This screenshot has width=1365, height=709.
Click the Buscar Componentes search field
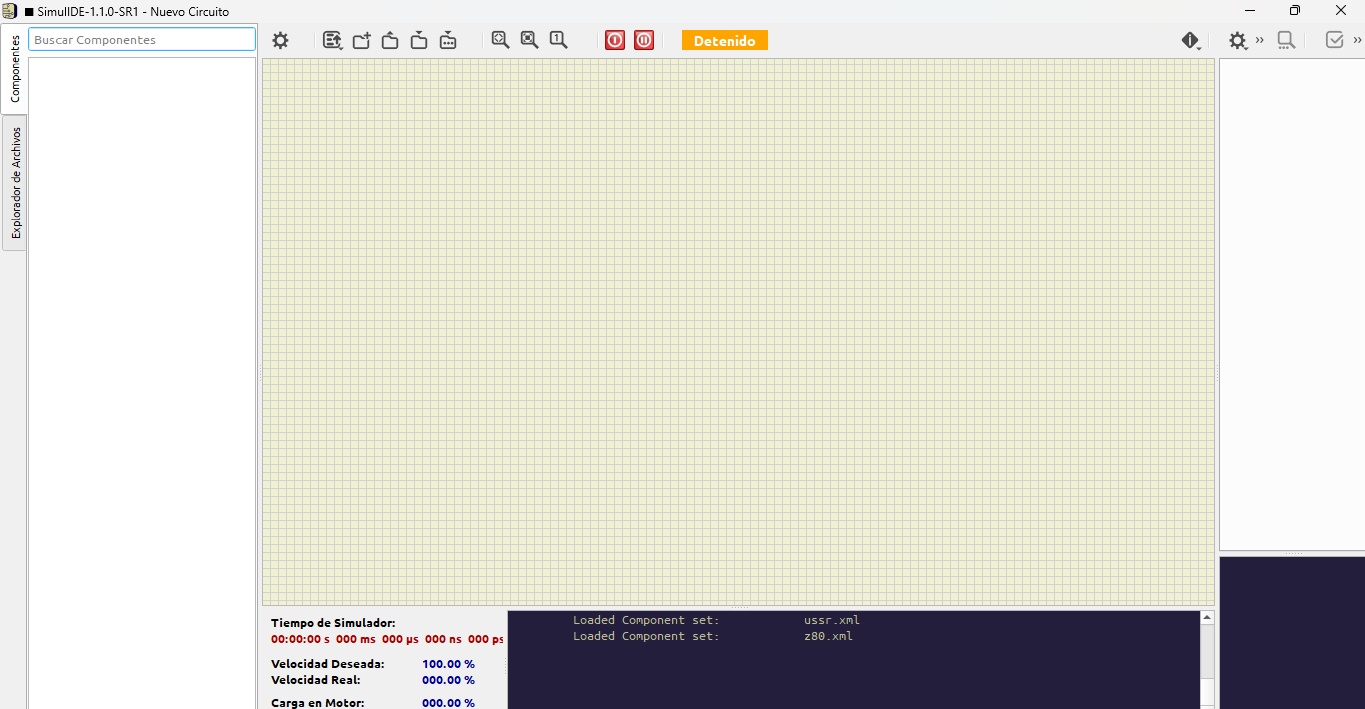click(x=142, y=40)
